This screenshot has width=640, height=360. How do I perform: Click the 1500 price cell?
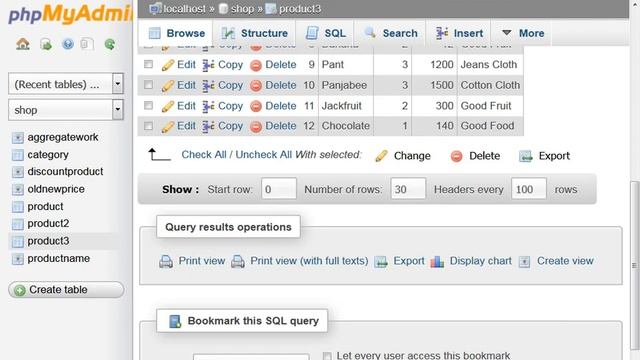(x=434, y=85)
